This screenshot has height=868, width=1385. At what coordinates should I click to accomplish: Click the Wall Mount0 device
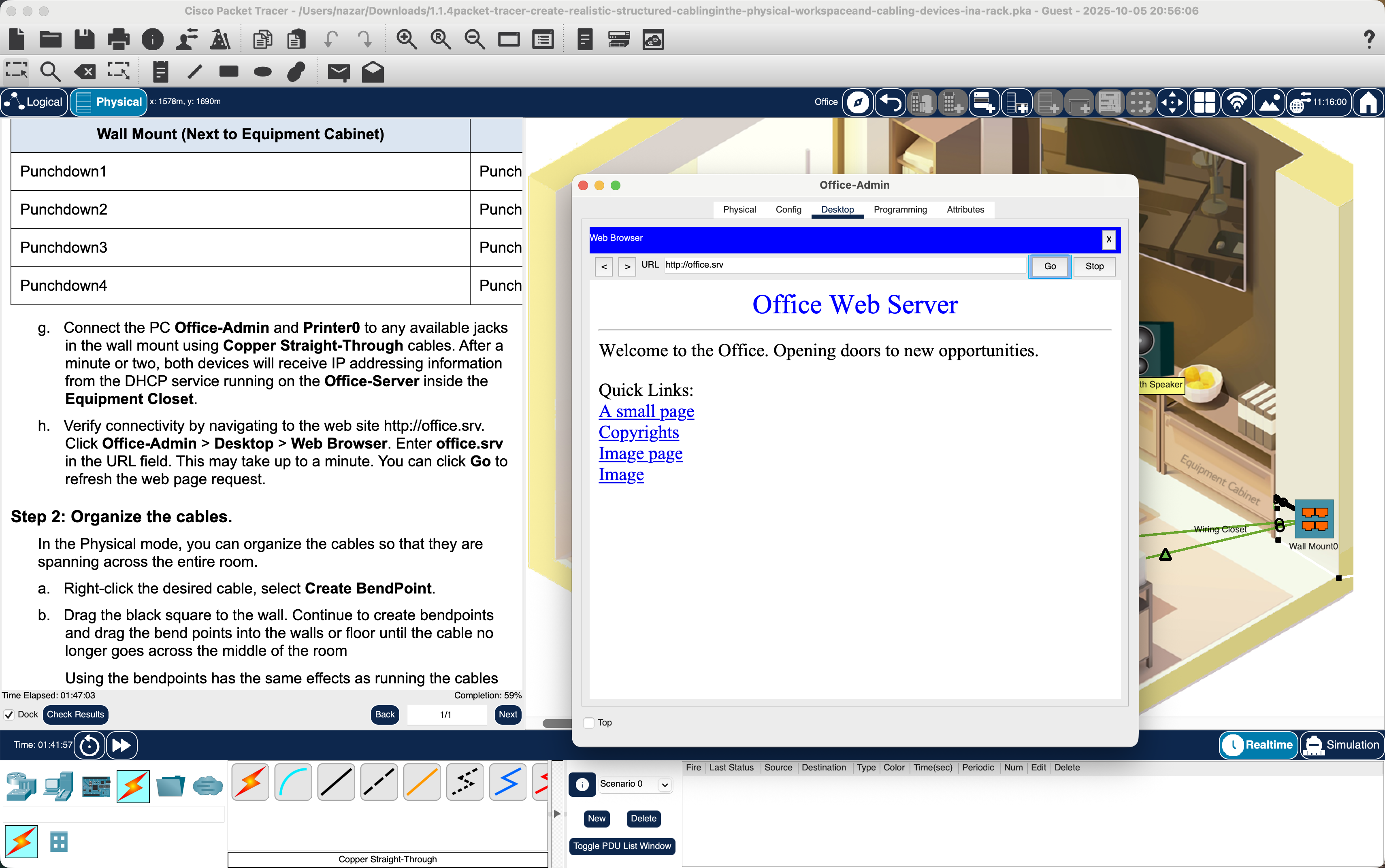(1314, 518)
